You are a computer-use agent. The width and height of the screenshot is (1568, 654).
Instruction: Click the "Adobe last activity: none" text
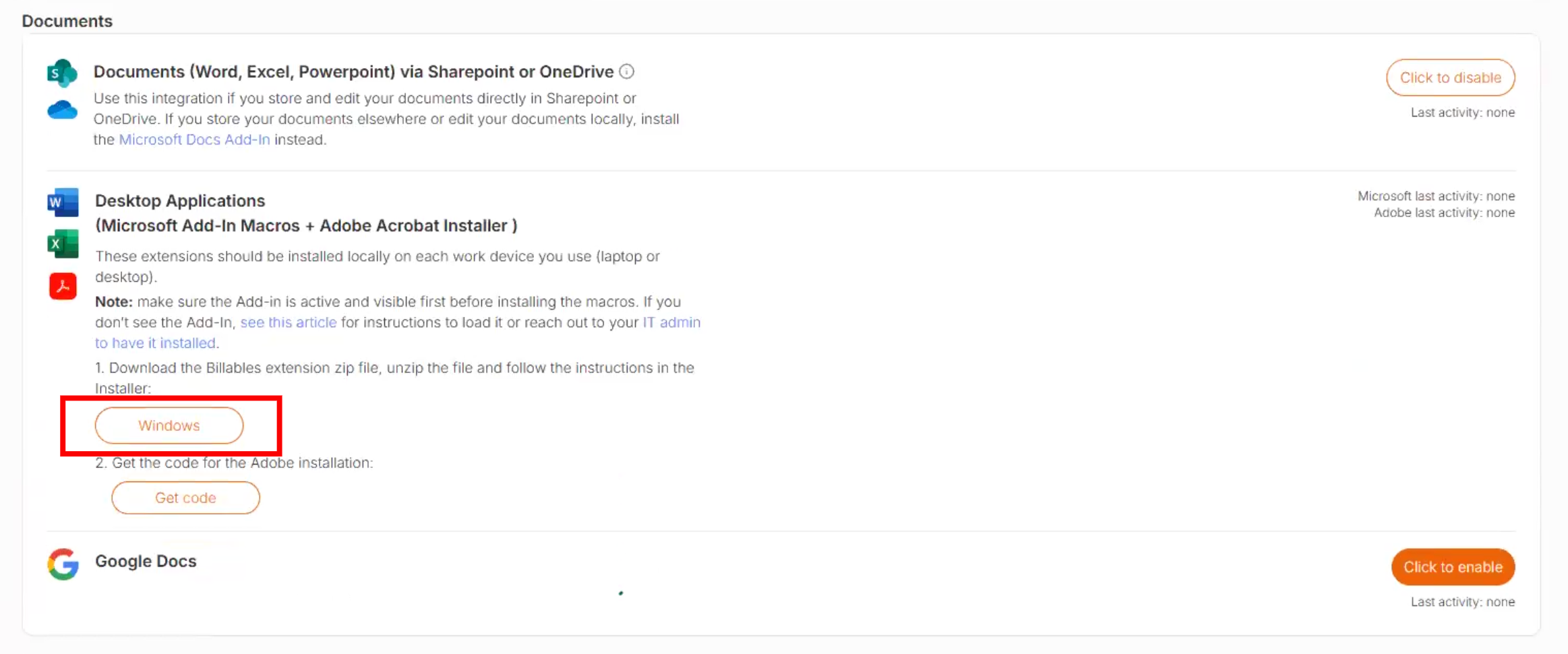1444,213
